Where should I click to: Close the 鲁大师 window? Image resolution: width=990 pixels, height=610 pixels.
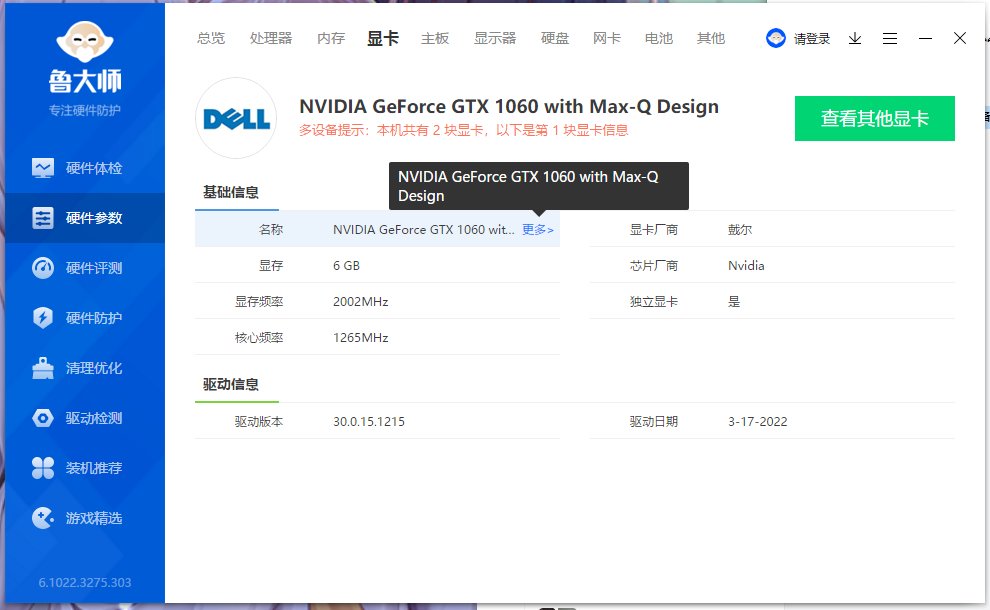960,39
